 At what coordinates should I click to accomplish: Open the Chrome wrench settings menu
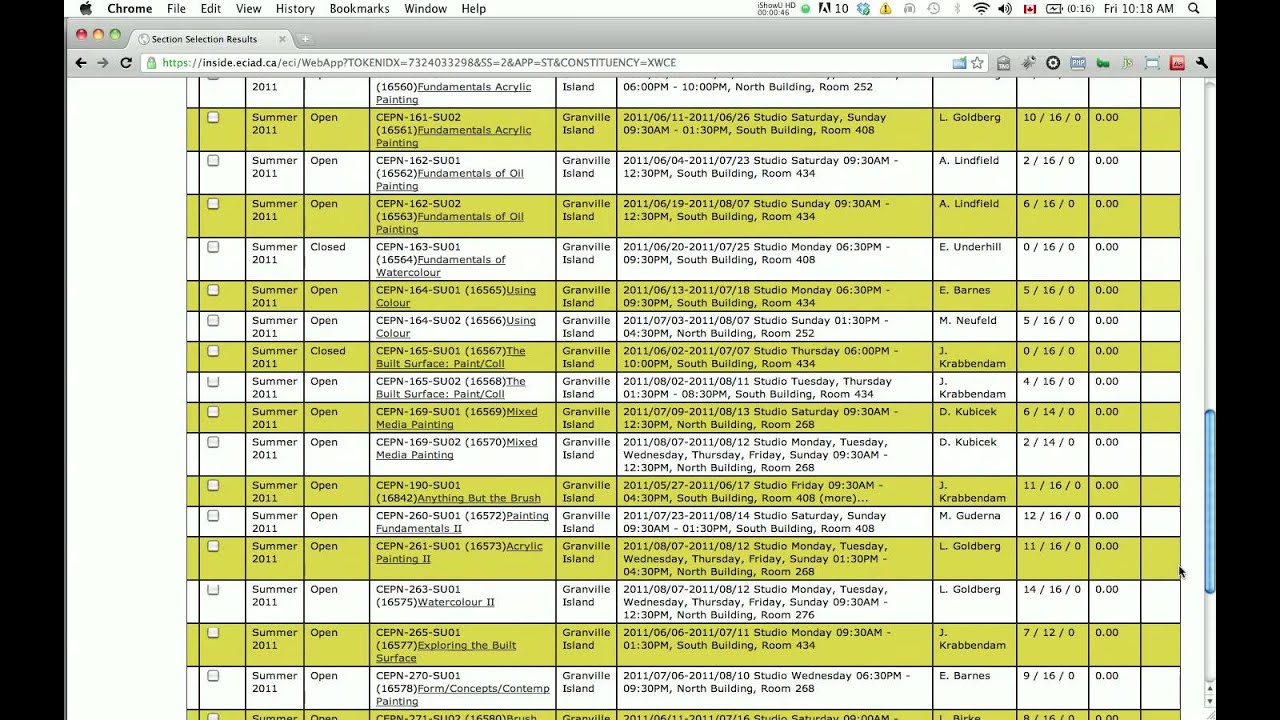pyautogui.click(x=1202, y=63)
